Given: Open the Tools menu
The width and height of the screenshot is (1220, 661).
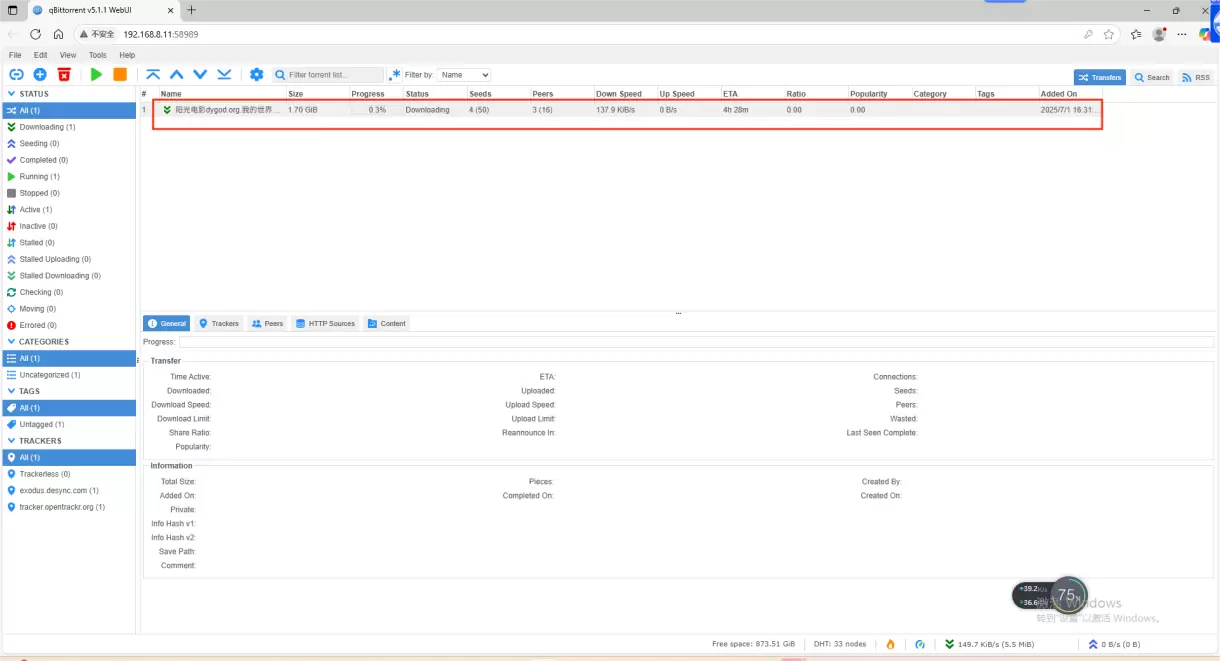Looking at the screenshot, I should [x=97, y=55].
